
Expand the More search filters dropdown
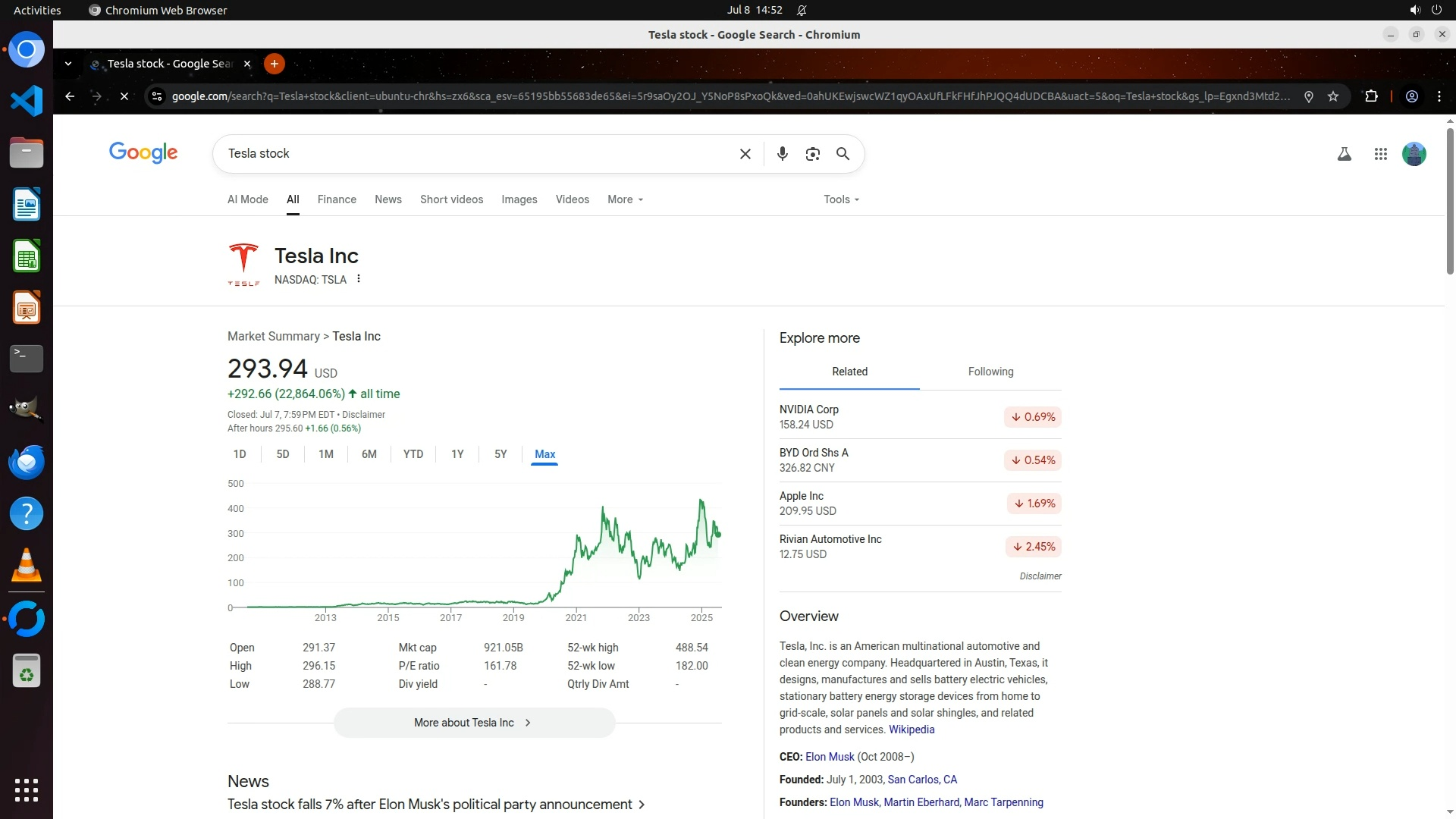pyautogui.click(x=625, y=199)
